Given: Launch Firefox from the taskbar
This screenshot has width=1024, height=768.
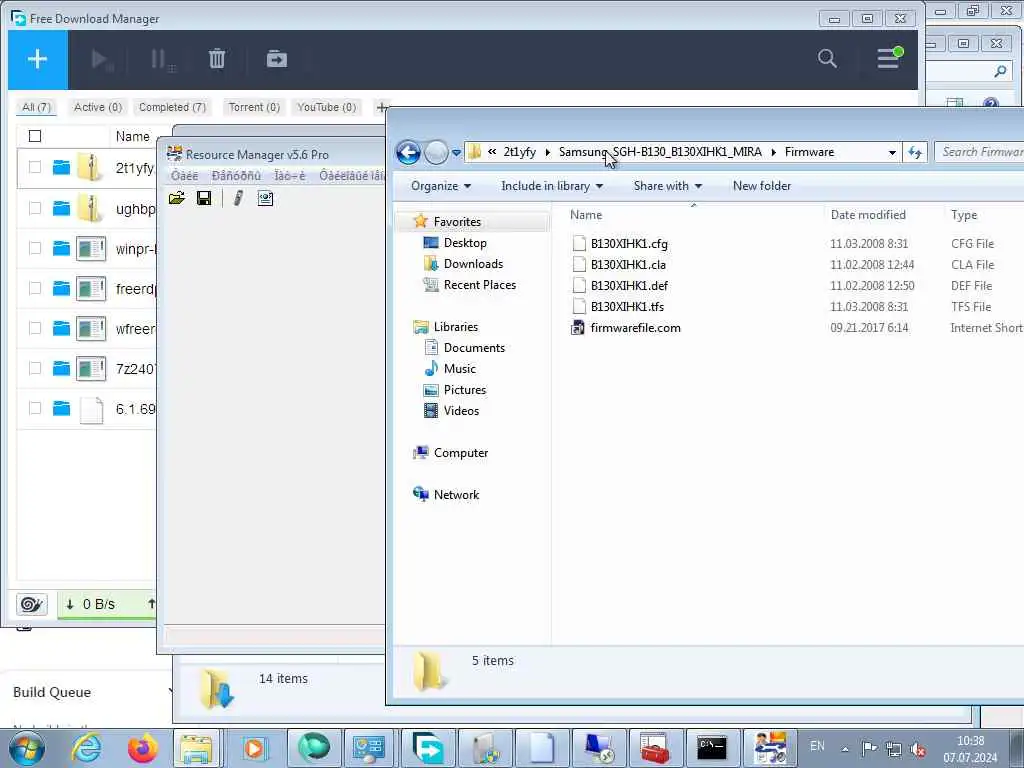Looking at the screenshot, I should coord(142,747).
